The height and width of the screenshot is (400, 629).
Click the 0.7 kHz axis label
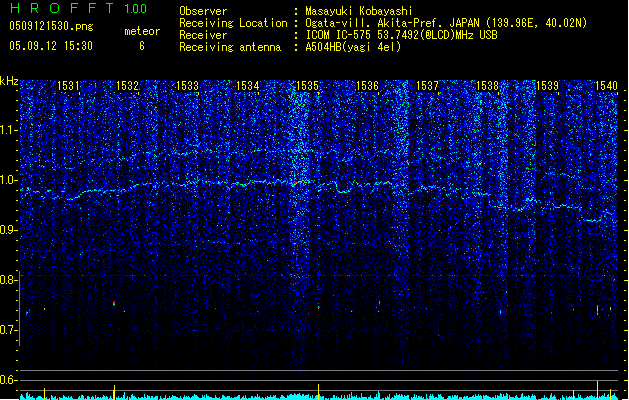[x=9, y=330]
